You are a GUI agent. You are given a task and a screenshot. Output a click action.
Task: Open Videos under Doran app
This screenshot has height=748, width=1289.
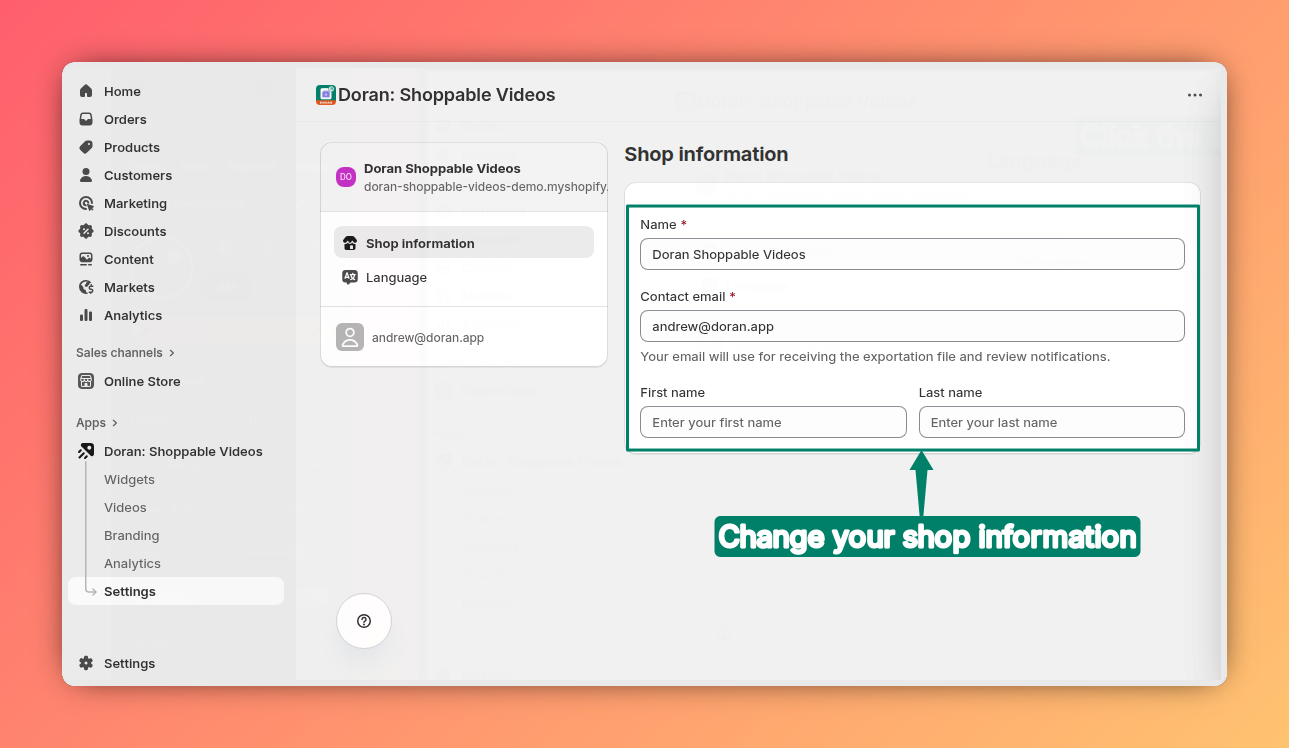coord(125,507)
